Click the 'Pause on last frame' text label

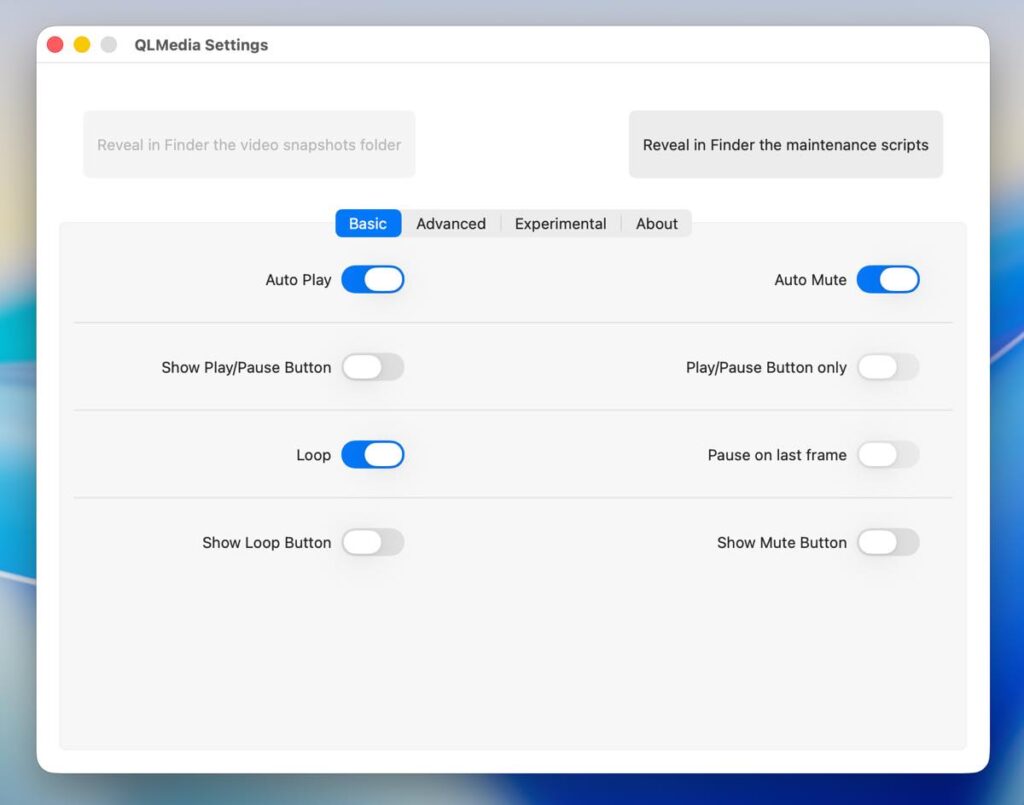click(777, 455)
